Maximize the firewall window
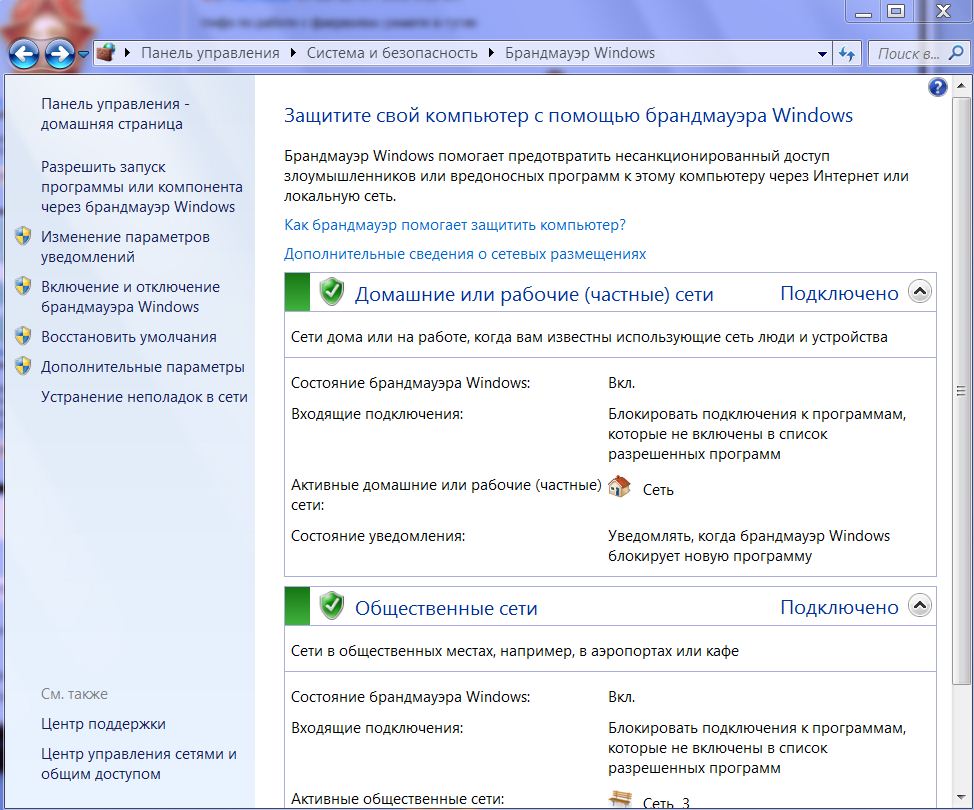Viewport: 974px width, 810px height. tap(896, 12)
